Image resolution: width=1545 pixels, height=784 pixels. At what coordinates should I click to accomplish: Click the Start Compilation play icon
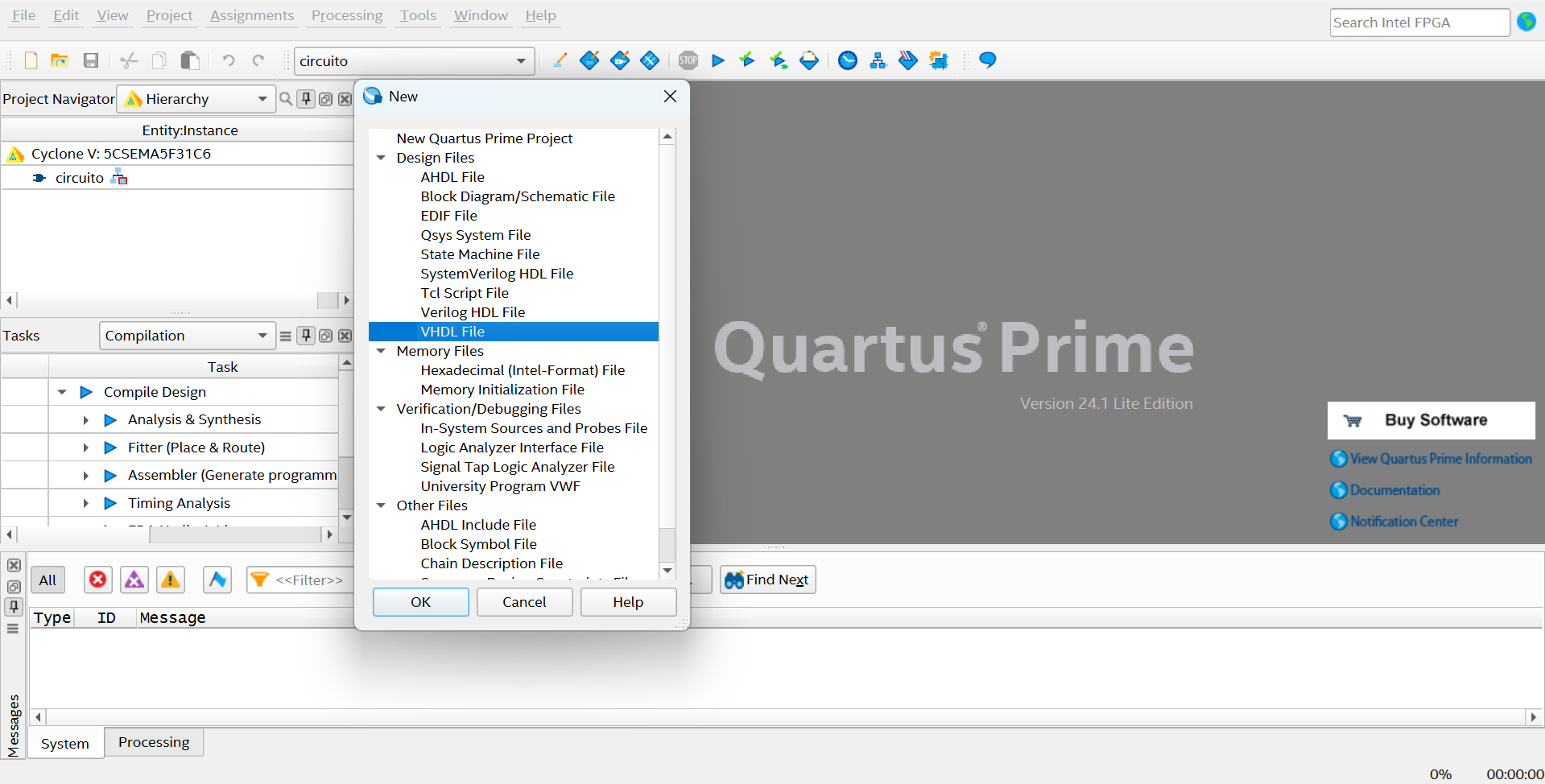coord(718,60)
